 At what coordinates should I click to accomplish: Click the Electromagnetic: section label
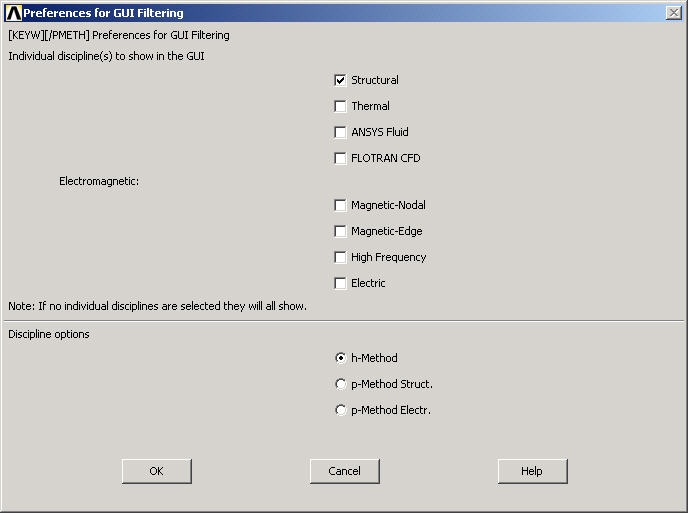99,181
